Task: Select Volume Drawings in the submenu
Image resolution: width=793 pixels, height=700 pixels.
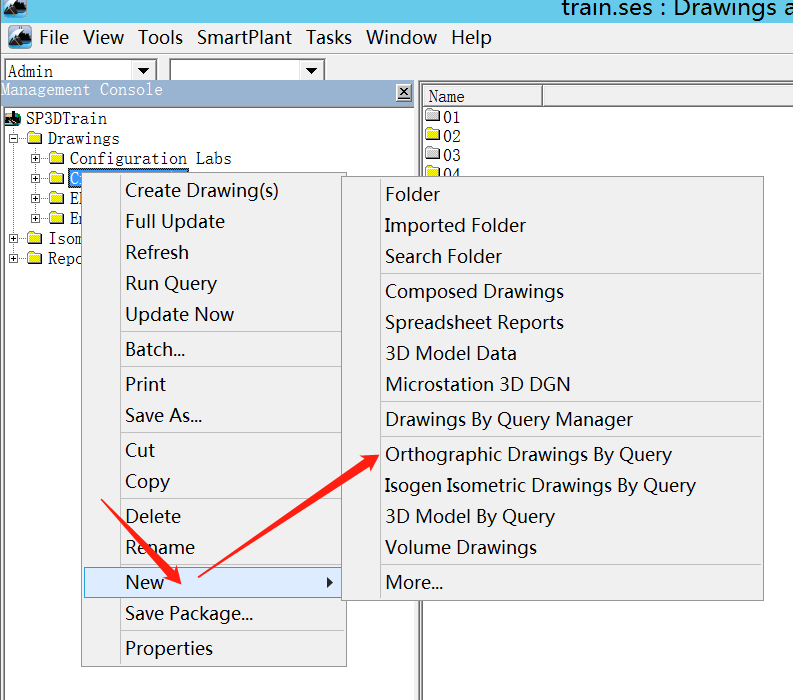Action: (461, 548)
